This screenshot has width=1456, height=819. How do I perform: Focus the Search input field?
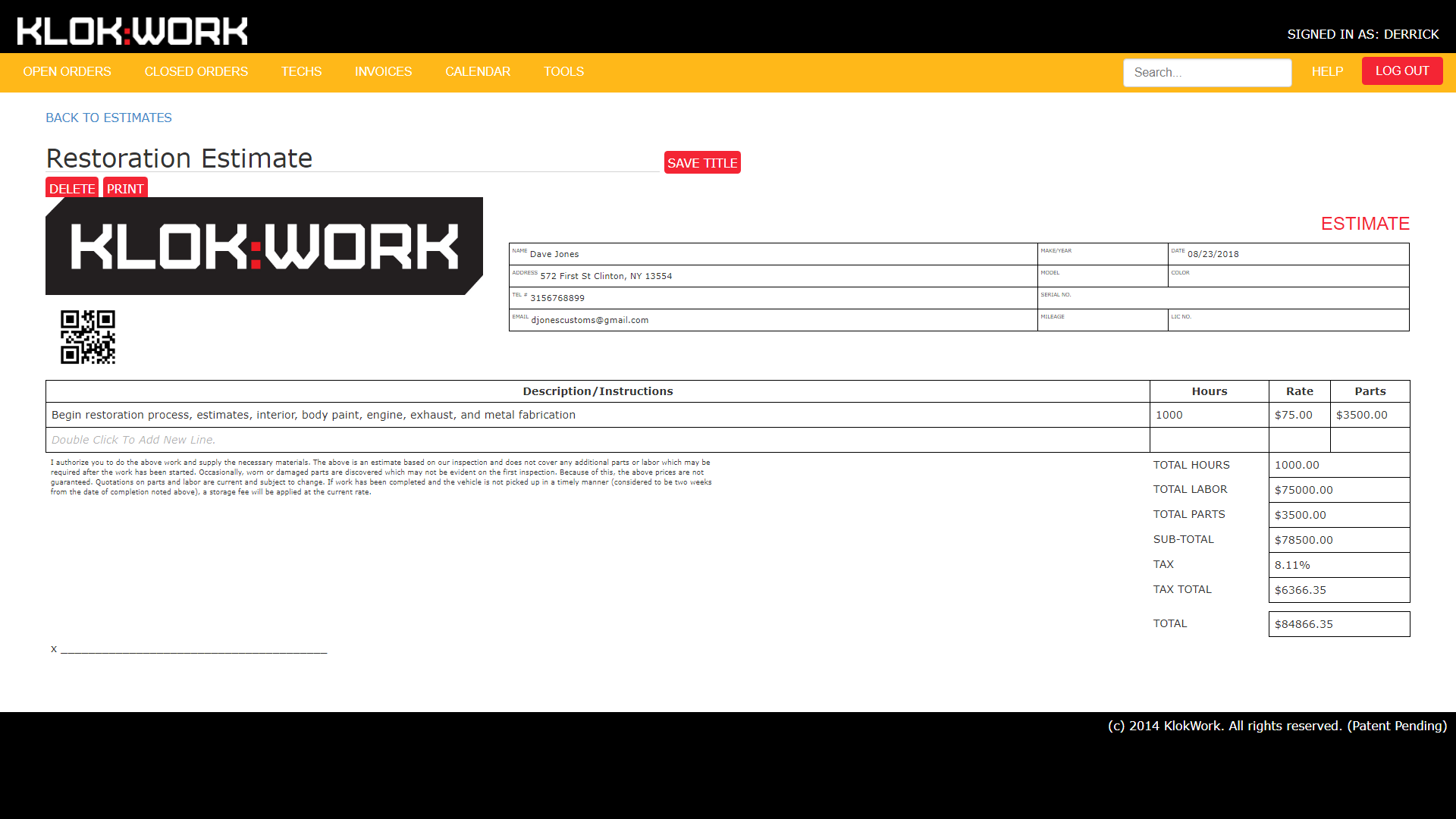pos(1207,73)
